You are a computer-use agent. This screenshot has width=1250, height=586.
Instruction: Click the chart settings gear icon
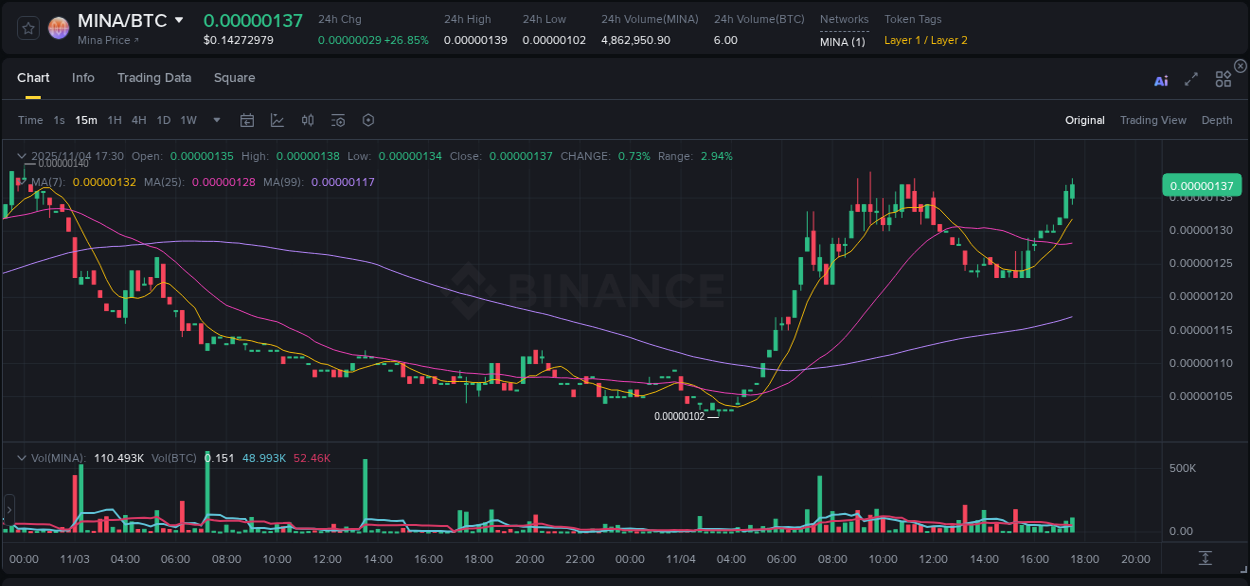tap(368, 119)
